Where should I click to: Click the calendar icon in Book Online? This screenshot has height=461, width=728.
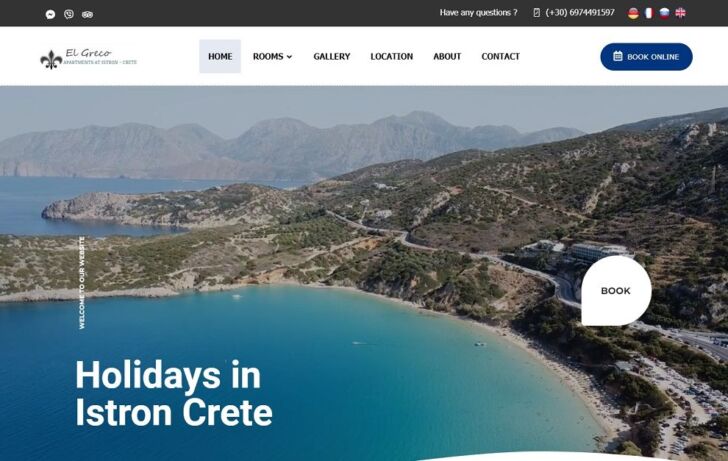point(618,56)
